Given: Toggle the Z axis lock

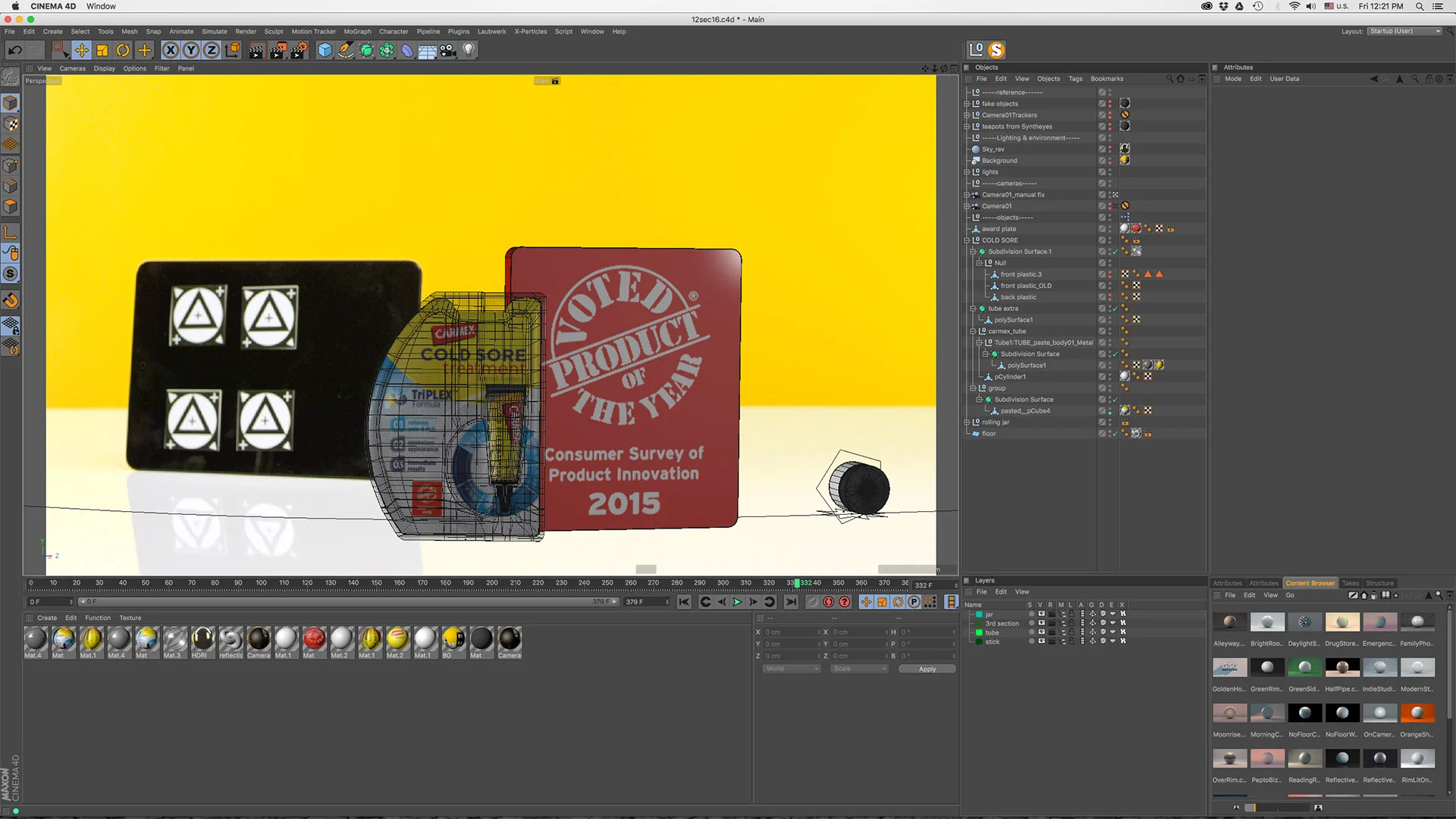Looking at the screenshot, I should click(212, 50).
